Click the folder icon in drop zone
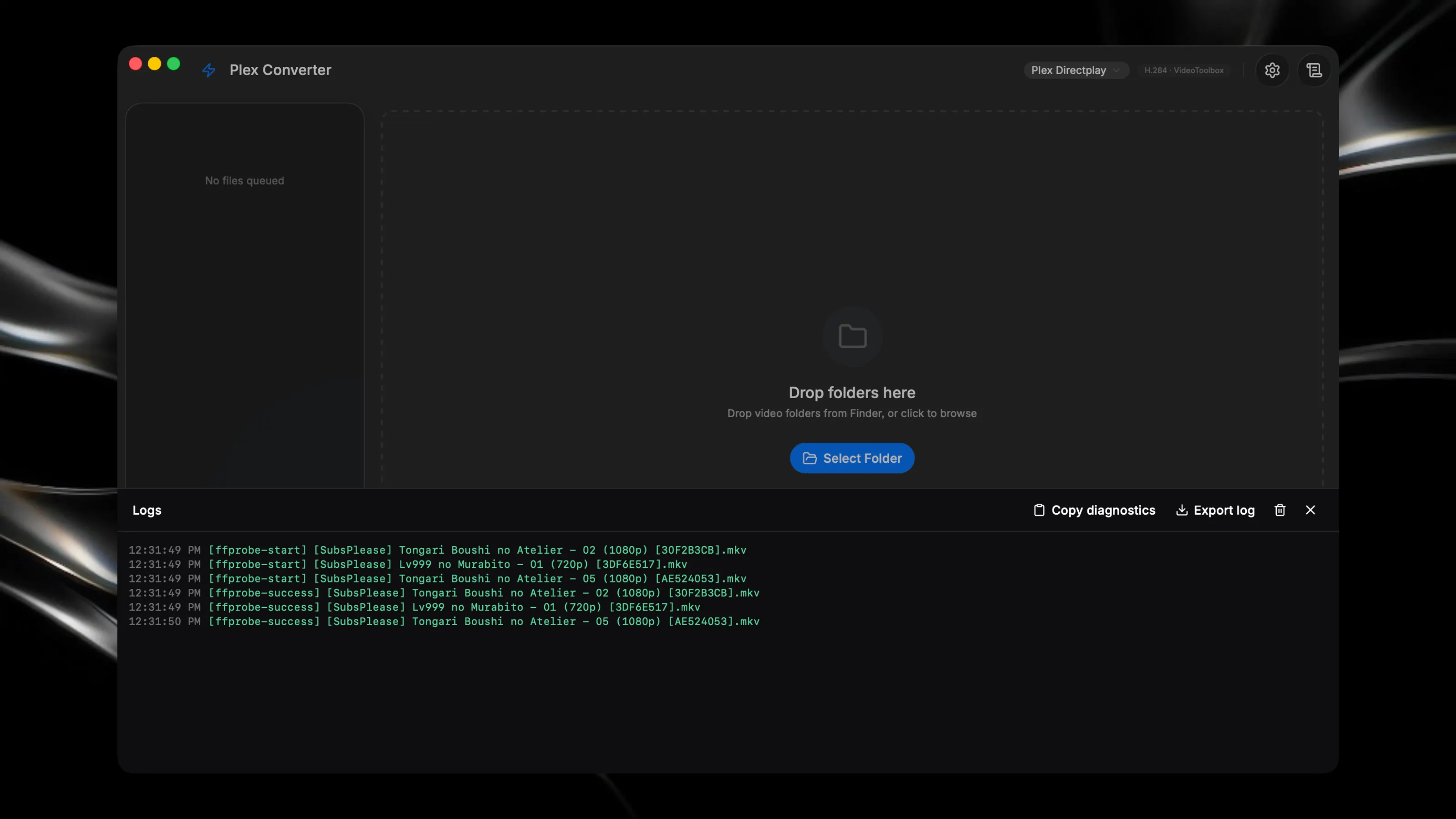This screenshot has height=819, width=1456. pyautogui.click(x=852, y=336)
